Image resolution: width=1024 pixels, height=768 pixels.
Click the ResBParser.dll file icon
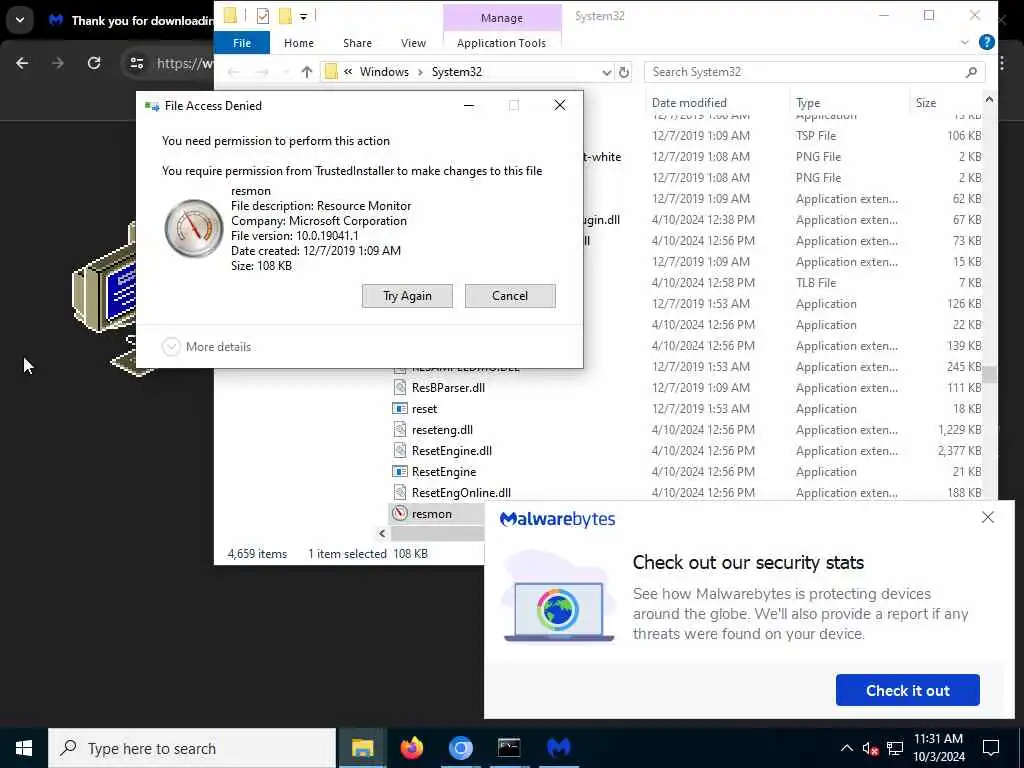400,388
